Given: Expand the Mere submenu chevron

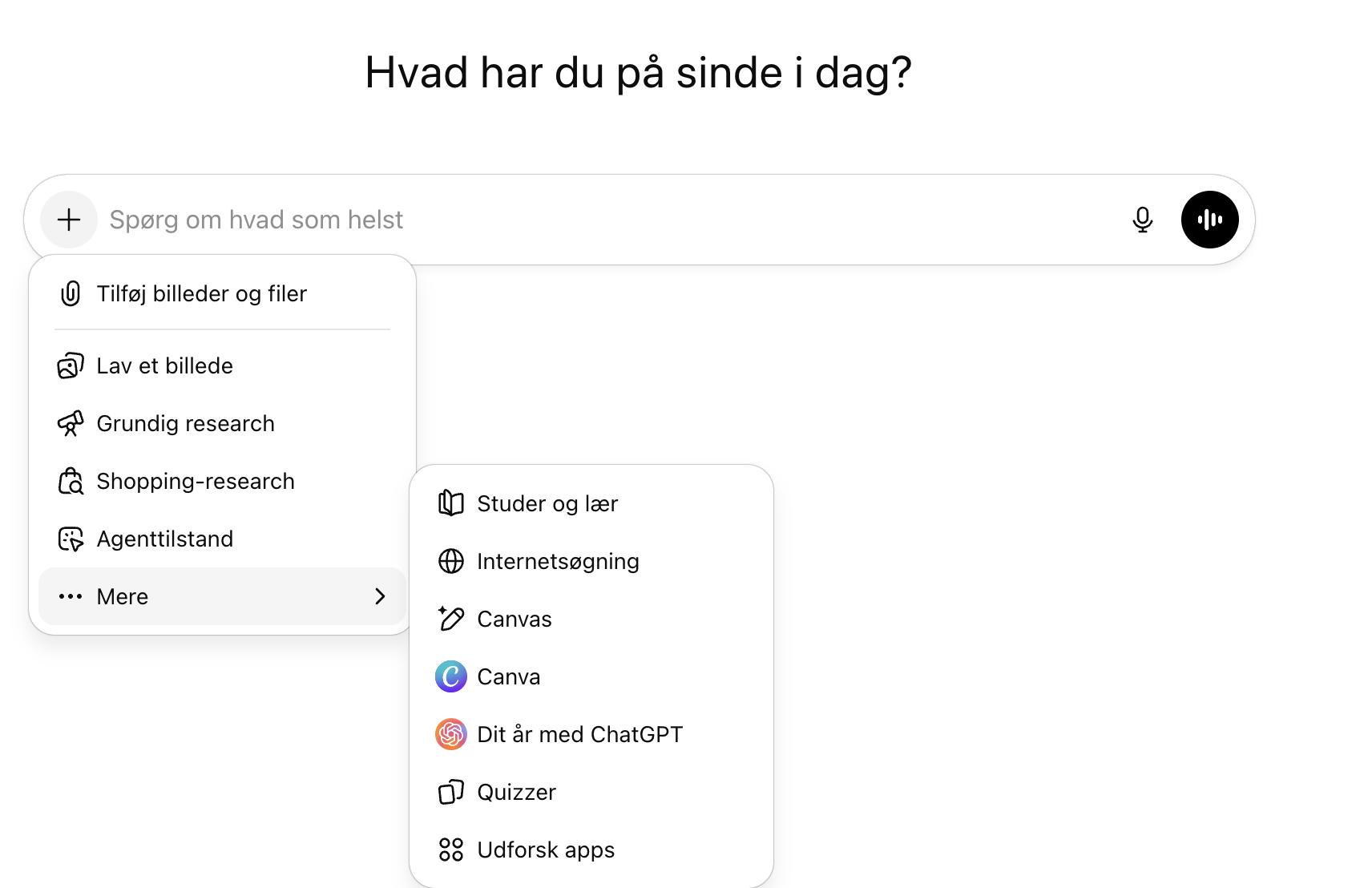Looking at the screenshot, I should pos(380,597).
